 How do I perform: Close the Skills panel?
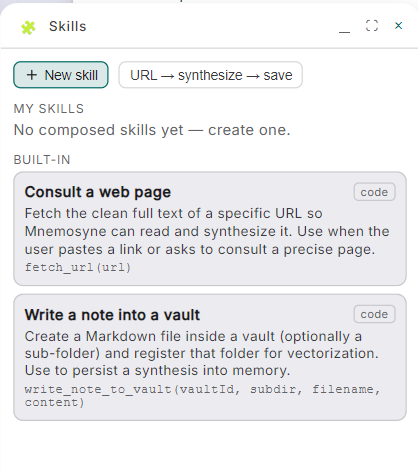(398, 26)
